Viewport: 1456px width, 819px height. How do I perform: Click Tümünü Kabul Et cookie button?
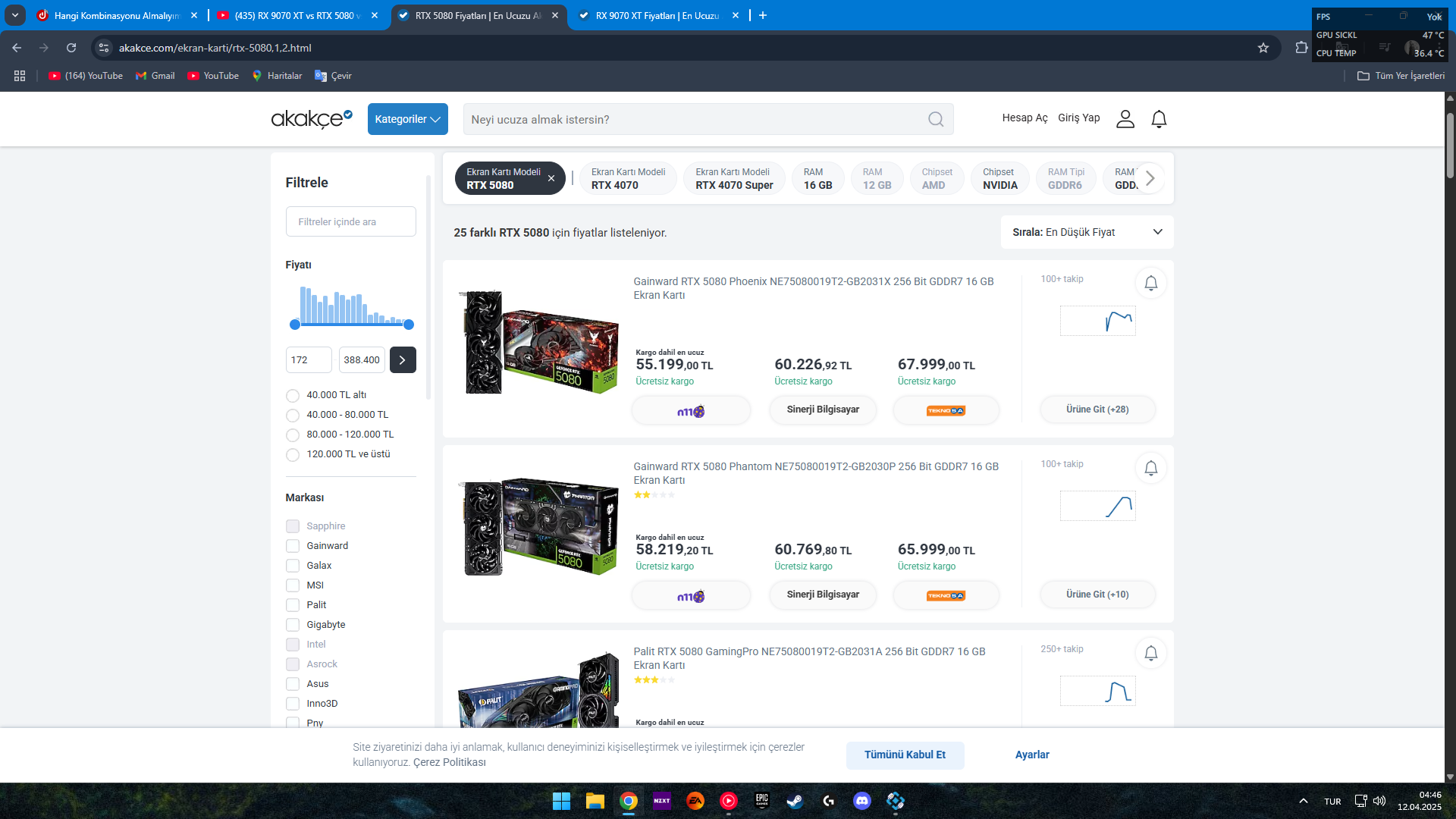pyautogui.click(x=905, y=755)
